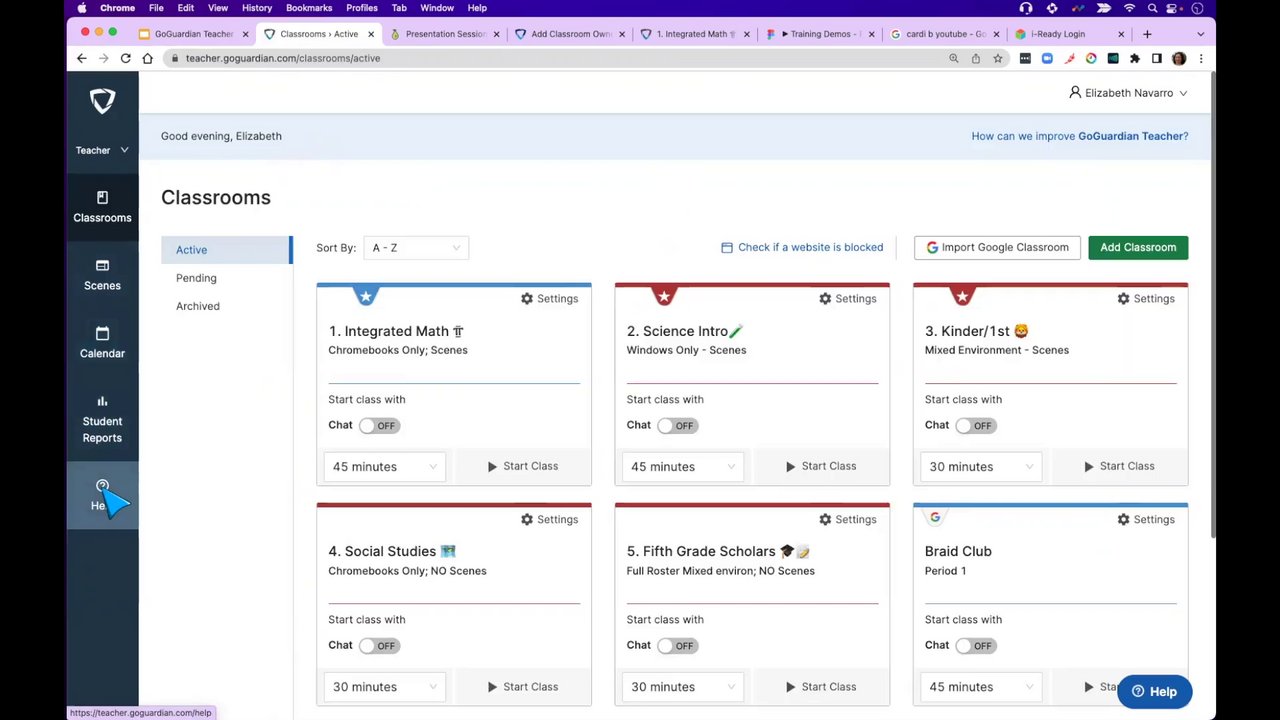Click the Add Classroom button
Screen dimensions: 1280x720
pyautogui.click(x=1138, y=247)
